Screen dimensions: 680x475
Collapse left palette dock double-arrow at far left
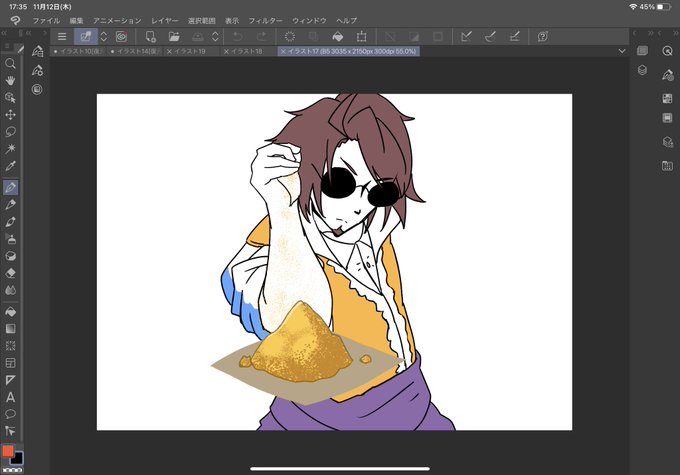4,33
